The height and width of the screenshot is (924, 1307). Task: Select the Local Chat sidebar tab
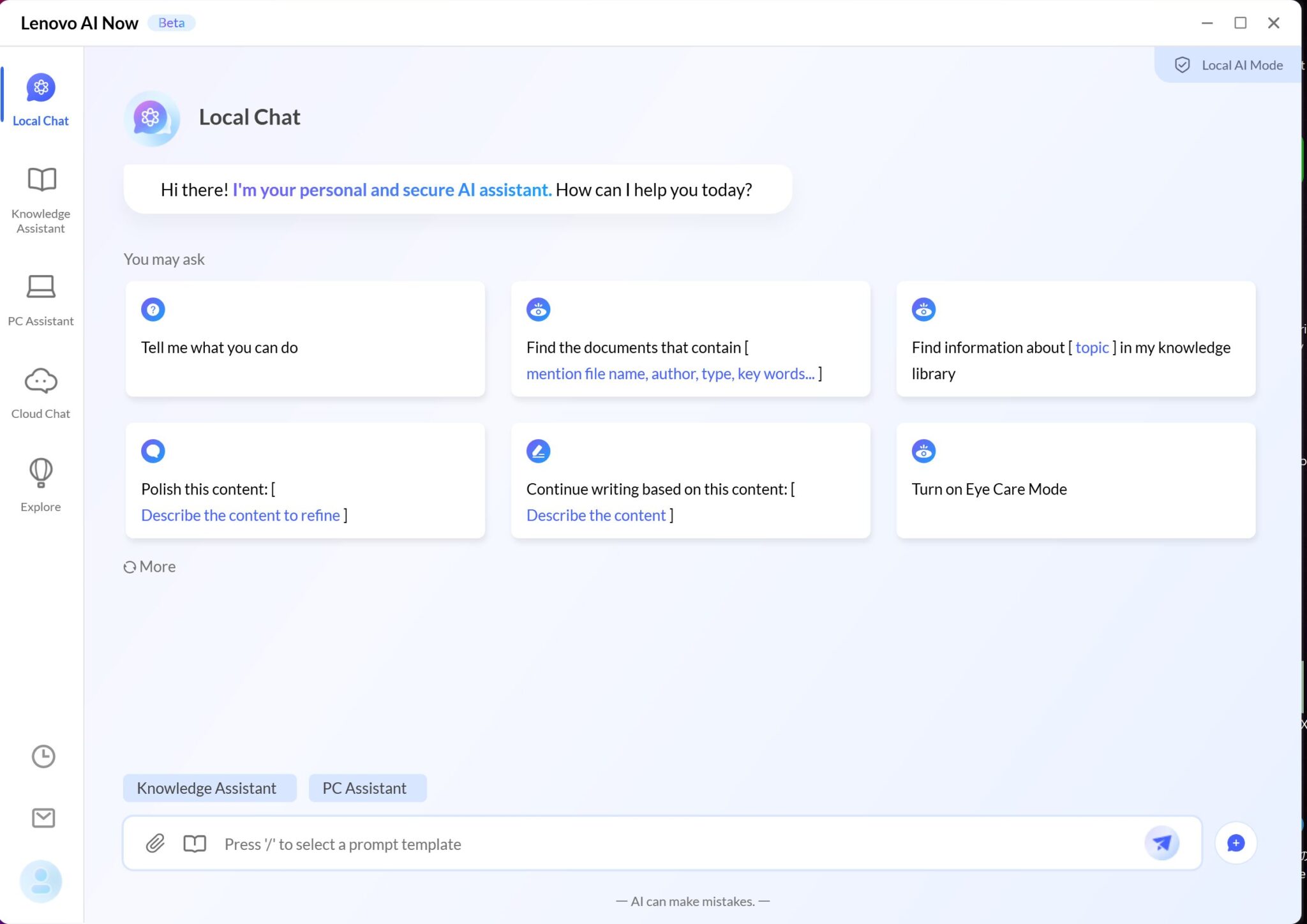[x=41, y=100]
